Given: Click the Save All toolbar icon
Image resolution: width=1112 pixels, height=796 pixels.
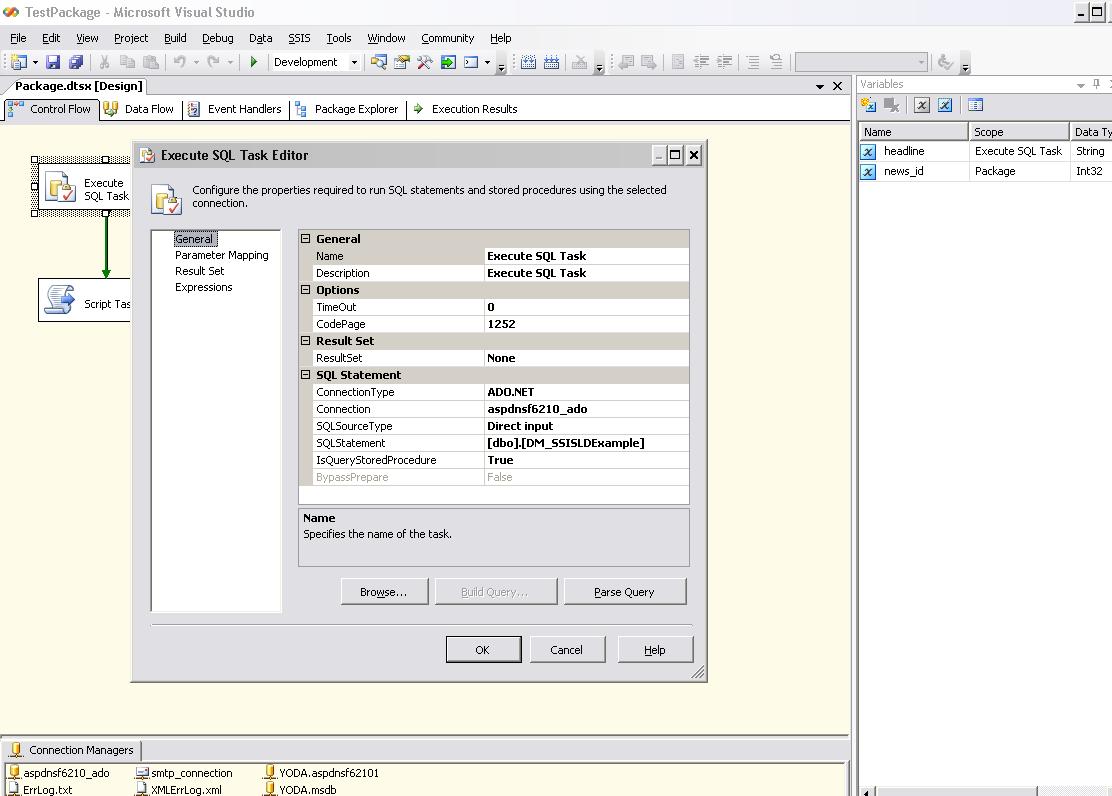Looking at the screenshot, I should [x=75, y=62].
